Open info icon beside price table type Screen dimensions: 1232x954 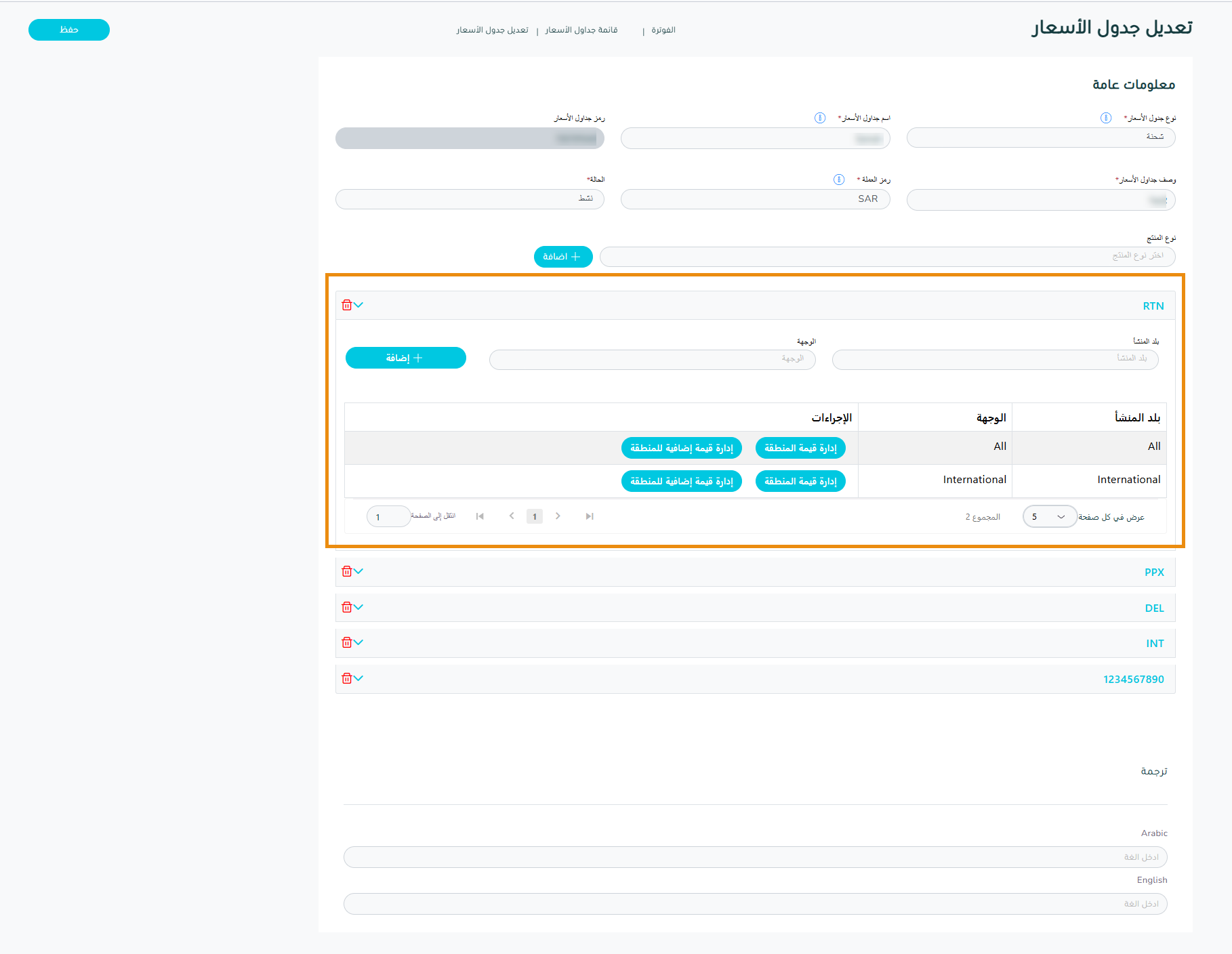coord(1106,118)
